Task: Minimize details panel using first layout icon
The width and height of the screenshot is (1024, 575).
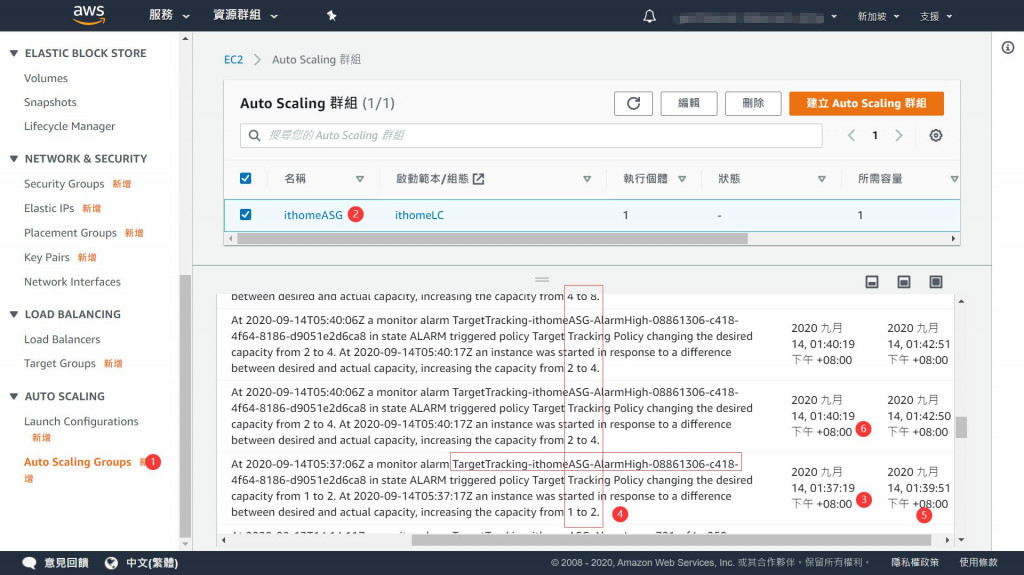Action: (x=872, y=282)
